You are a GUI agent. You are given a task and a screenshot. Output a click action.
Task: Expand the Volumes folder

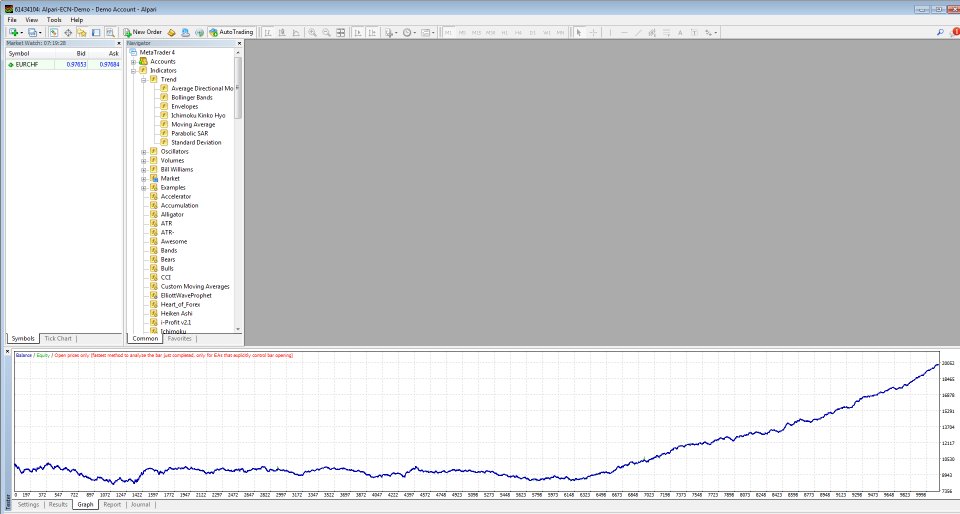tap(144, 161)
